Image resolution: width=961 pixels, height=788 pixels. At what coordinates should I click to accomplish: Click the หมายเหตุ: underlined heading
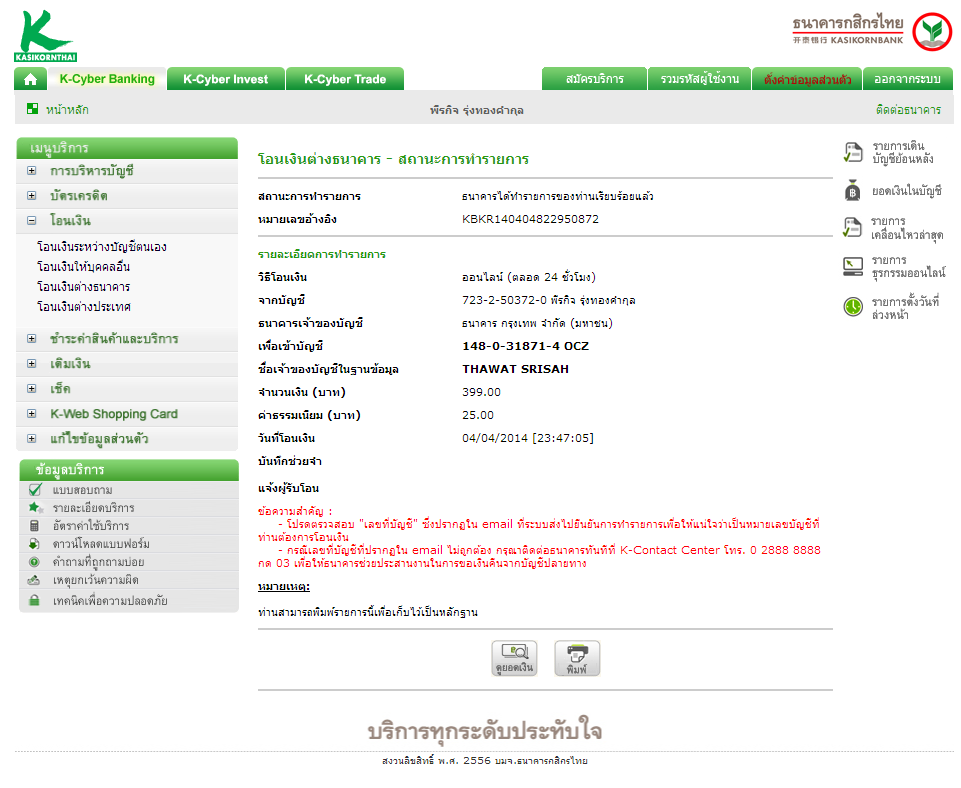[x=284, y=587]
